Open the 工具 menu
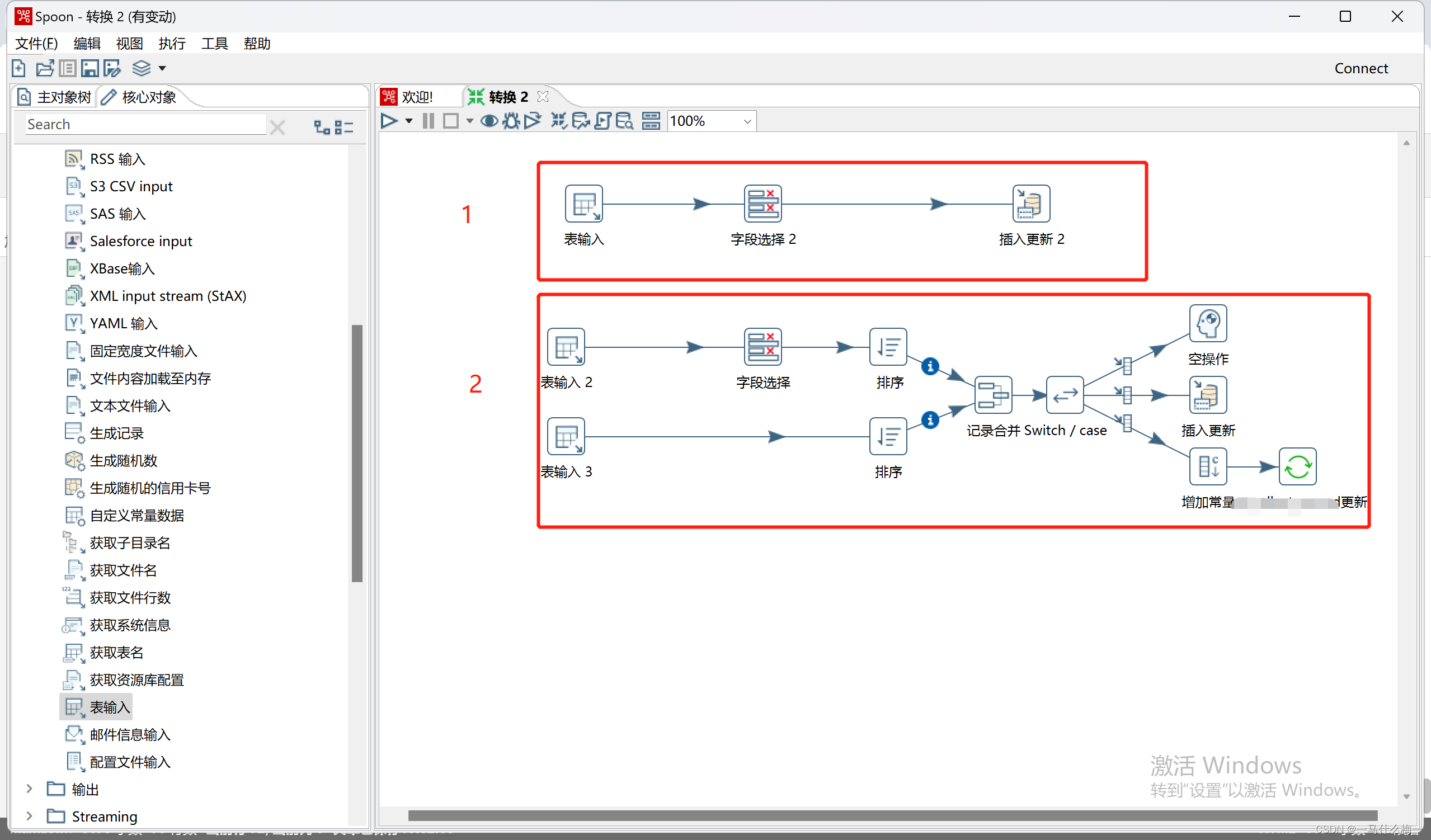This screenshot has width=1431, height=840. pyautogui.click(x=215, y=44)
